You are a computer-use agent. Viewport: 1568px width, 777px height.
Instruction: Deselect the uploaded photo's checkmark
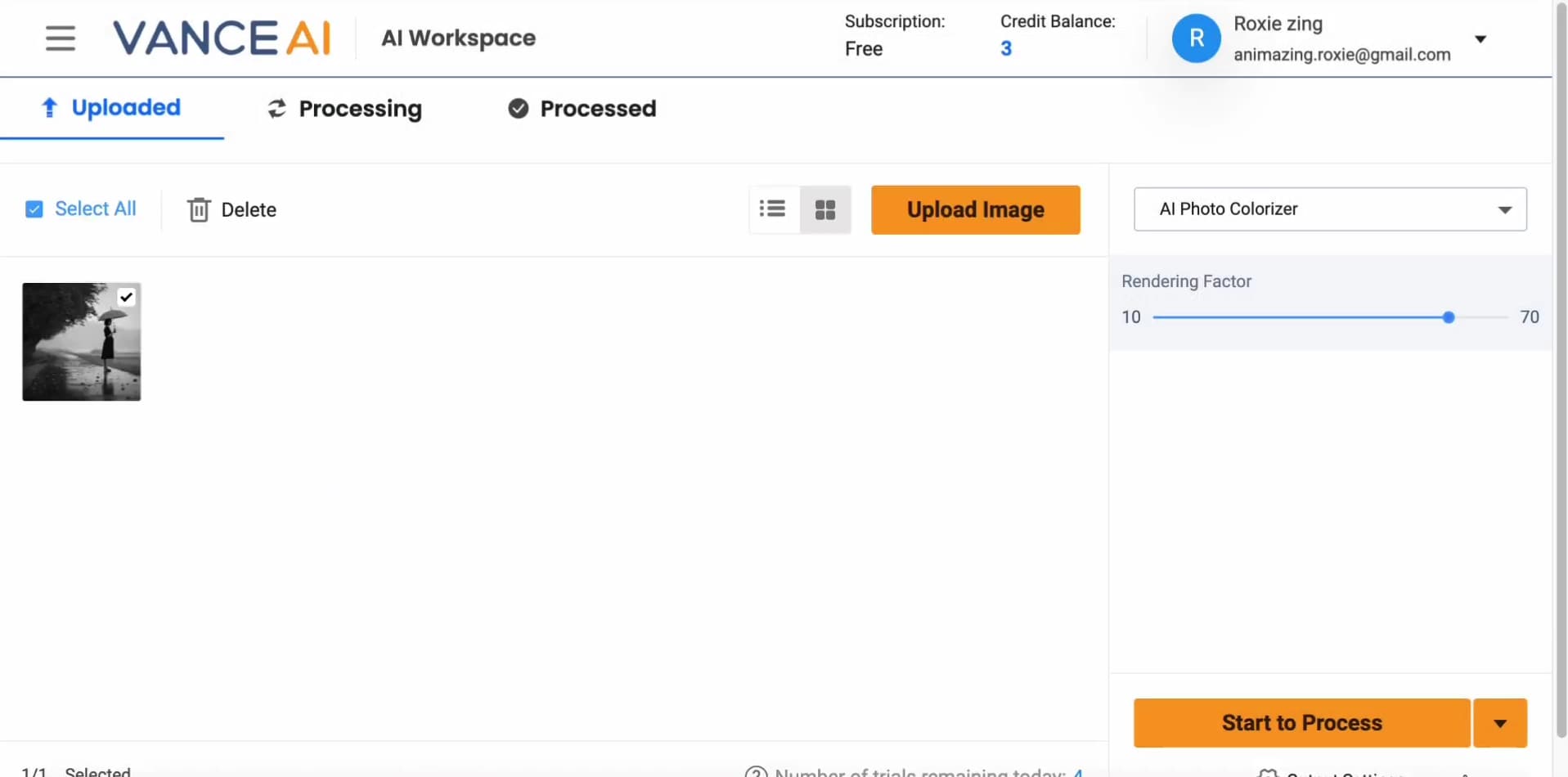pyautogui.click(x=127, y=297)
